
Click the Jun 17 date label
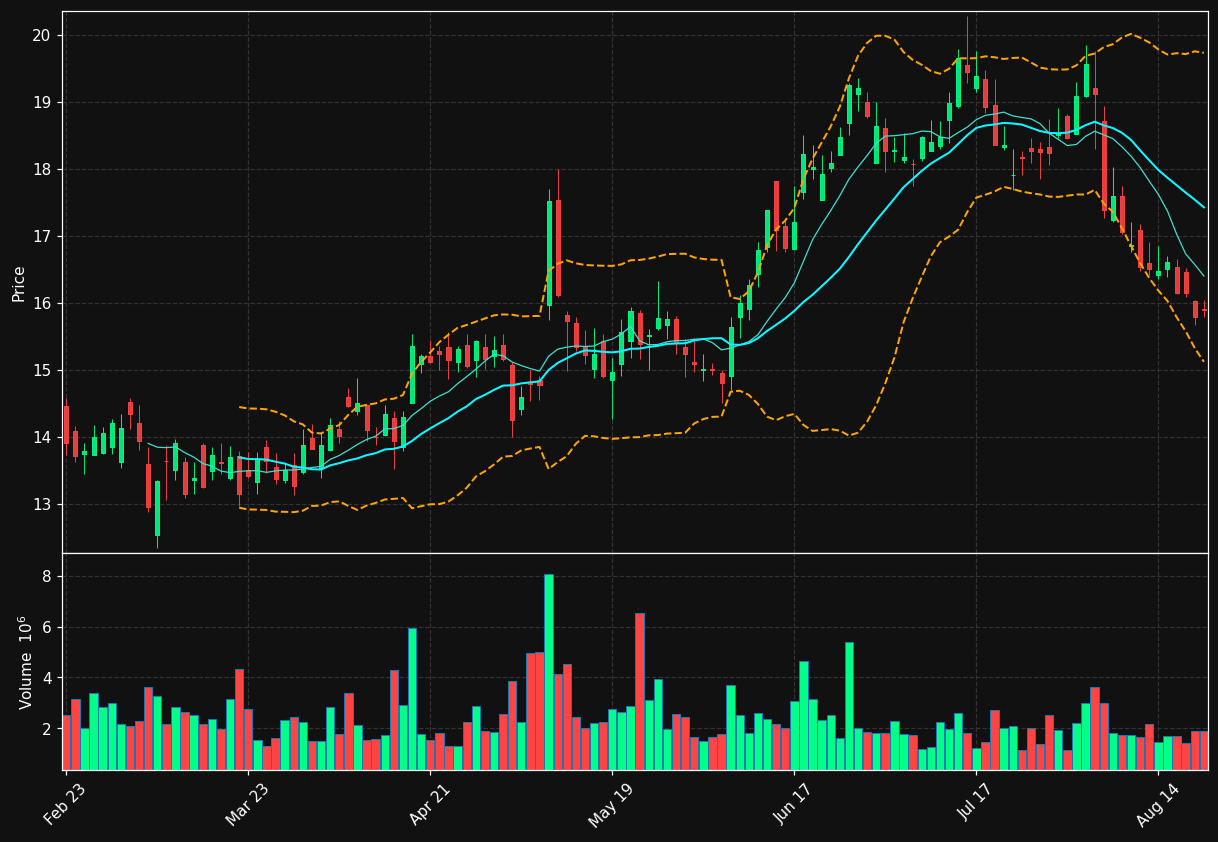(x=793, y=804)
